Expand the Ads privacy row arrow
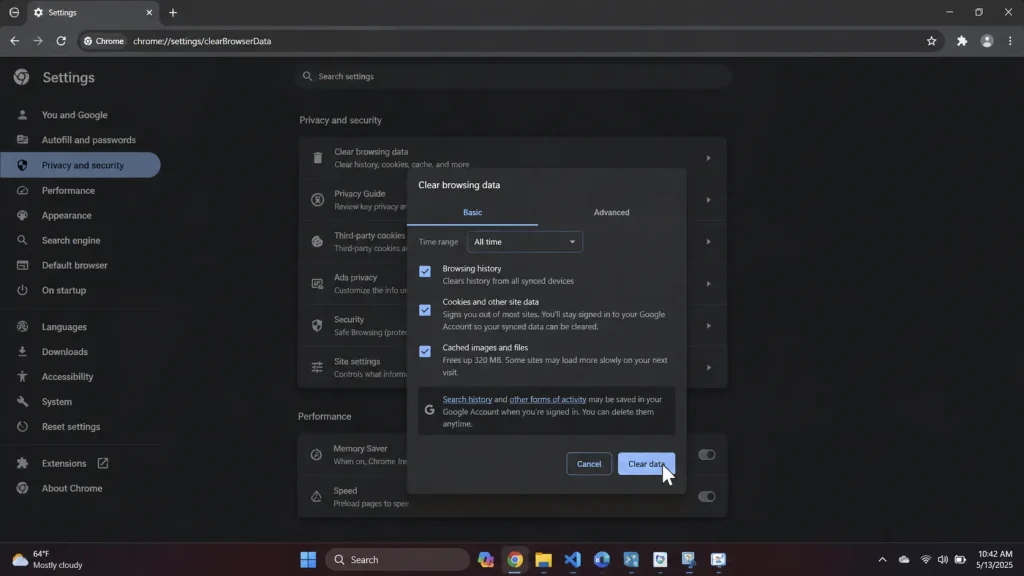Image resolution: width=1024 pixels, height=576 pixels. tap(708, 283)
